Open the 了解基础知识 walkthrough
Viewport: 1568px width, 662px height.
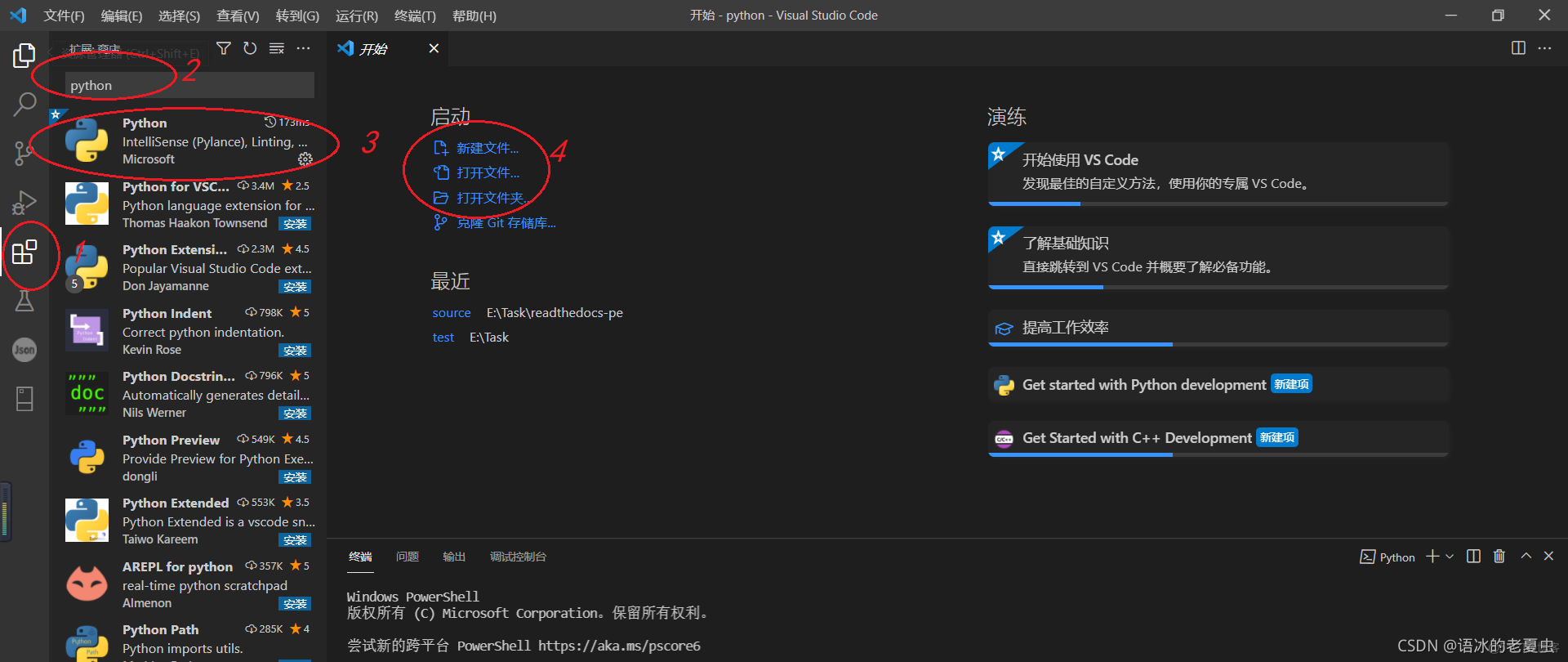coord(1218,257)
